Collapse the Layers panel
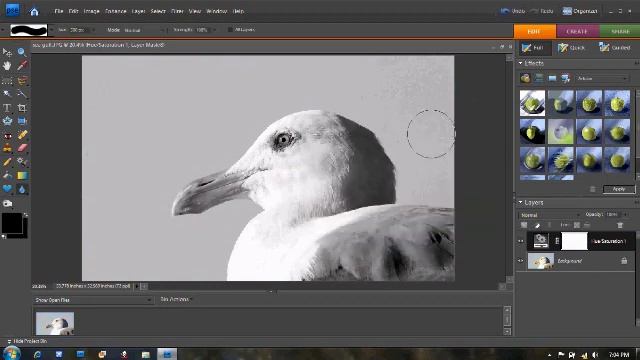 click(x=520, y=202)
